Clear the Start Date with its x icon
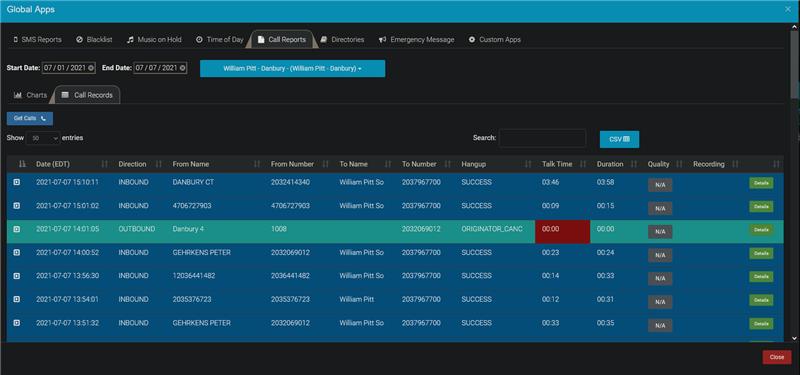This screenshot has width=800, height=375. (x=91, y=68)
